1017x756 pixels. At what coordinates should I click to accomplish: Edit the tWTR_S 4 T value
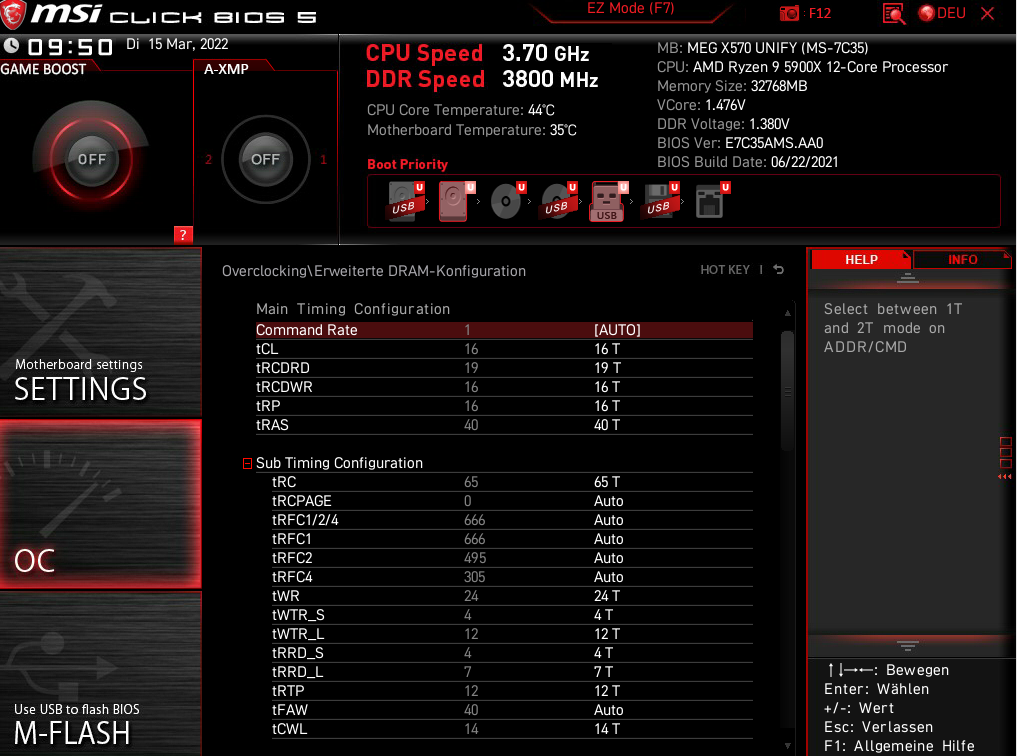[604, 615]
